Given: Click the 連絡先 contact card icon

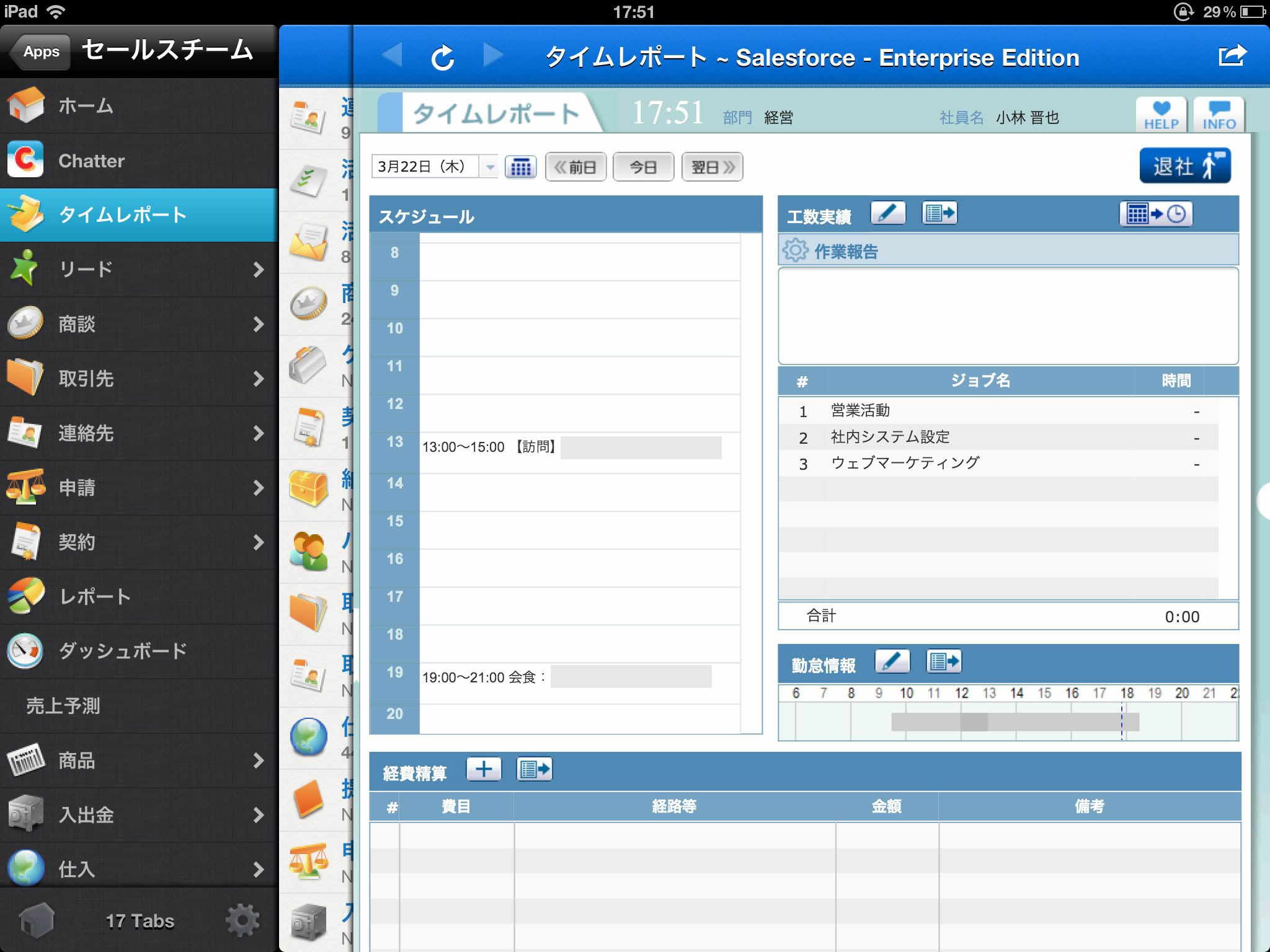Looking at the screenshot, I should click(x=25, y=432).
